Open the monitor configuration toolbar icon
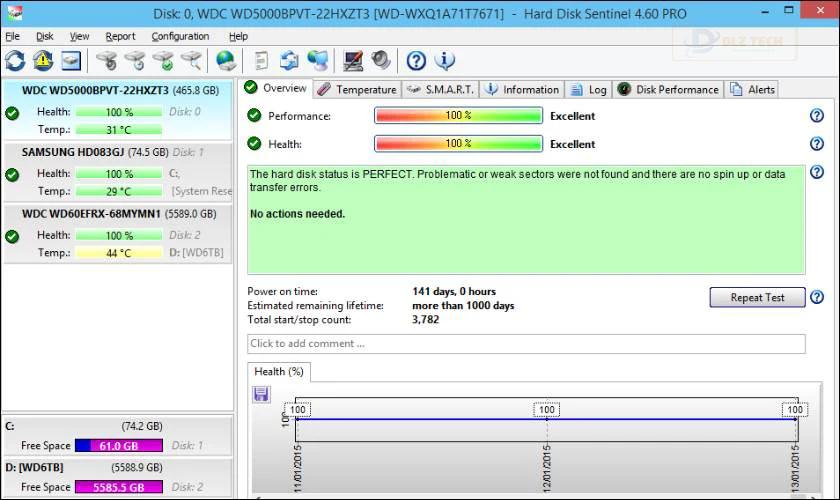This screenshot has width=840, height=500. click(353, 61)
